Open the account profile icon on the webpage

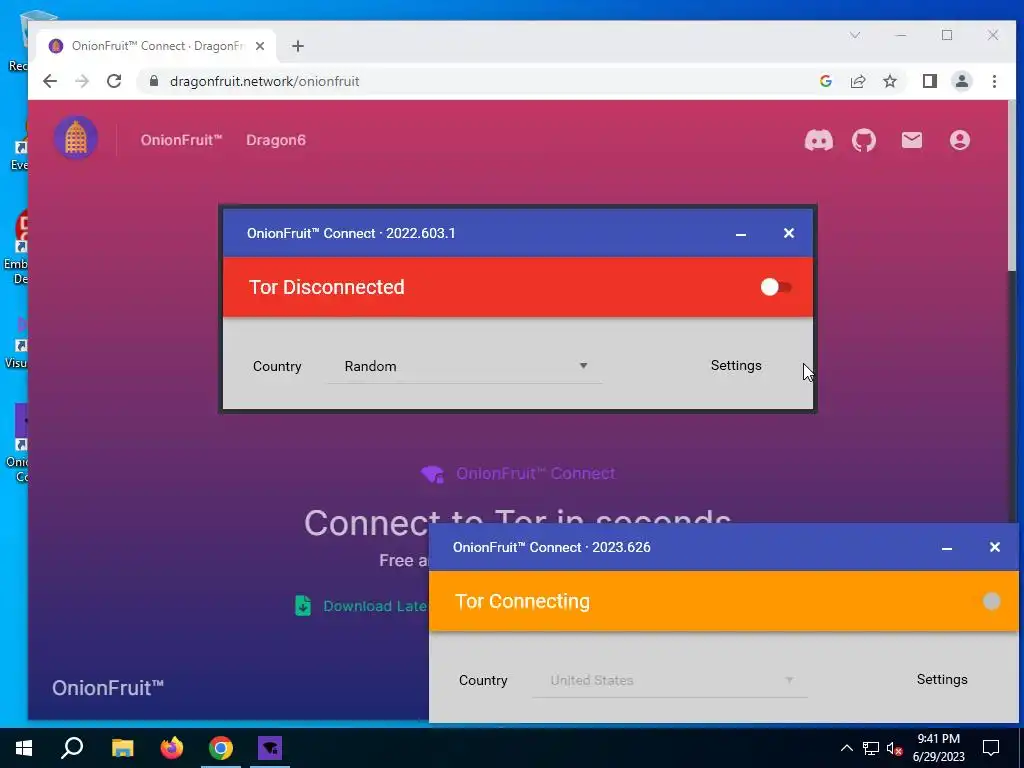pos(959,140)
